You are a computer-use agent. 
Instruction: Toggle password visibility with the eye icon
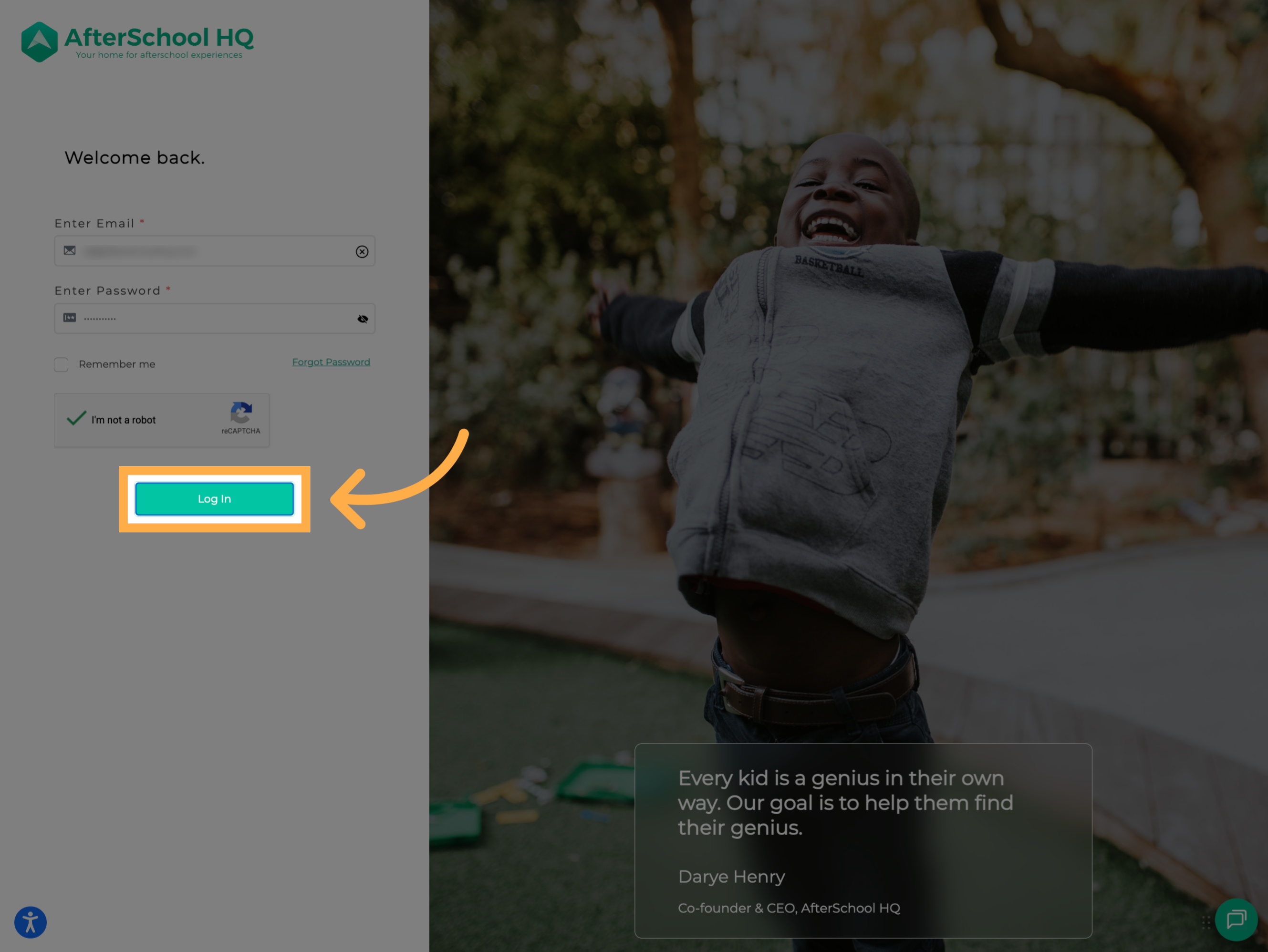click(x=362, y=319)
